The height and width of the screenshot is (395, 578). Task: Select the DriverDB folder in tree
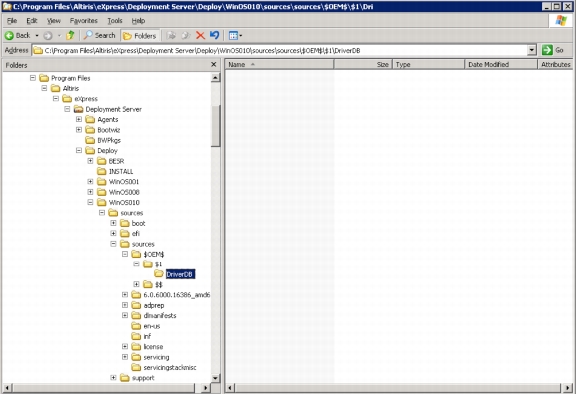[x=179, y=274]
